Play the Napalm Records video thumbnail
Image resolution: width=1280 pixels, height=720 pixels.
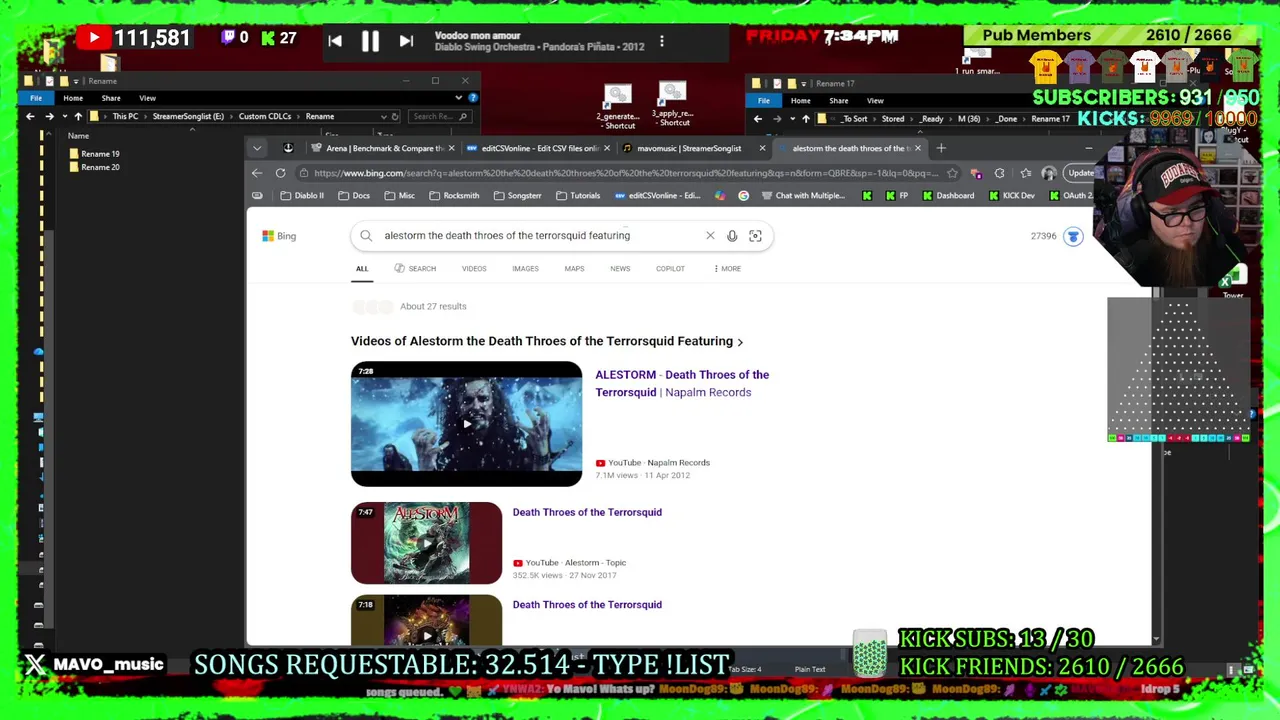pos(466,424)
